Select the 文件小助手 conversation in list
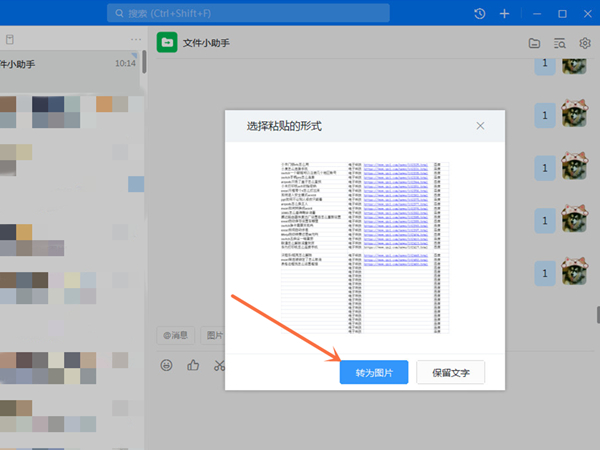600x450 pixels. 70,64
